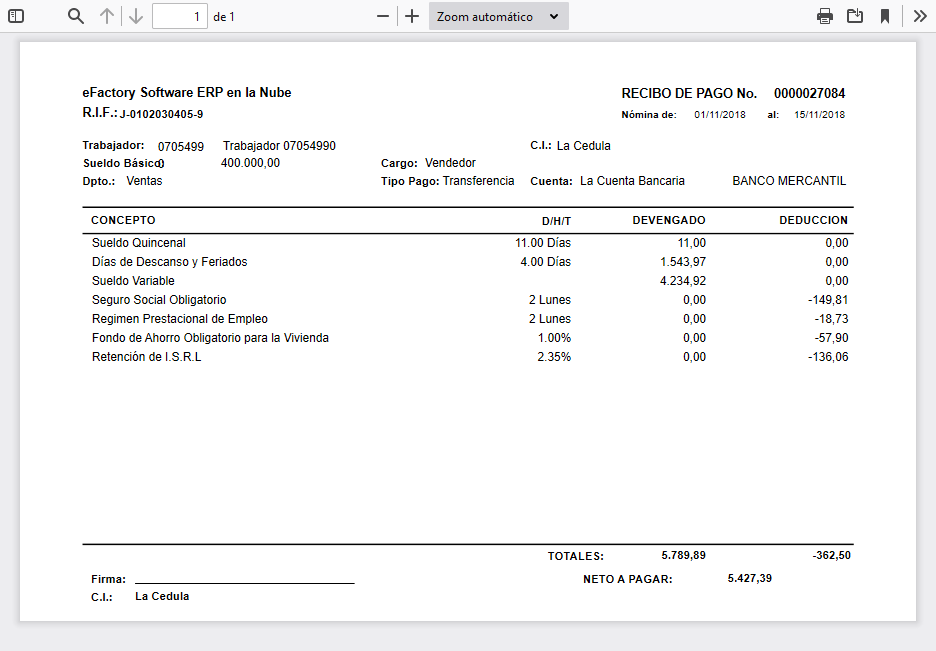Image resolution: width=936 pixels, height=651 pixels.
Task: Open the print dialog with the printer icon
Action: [x=824, y=15]
